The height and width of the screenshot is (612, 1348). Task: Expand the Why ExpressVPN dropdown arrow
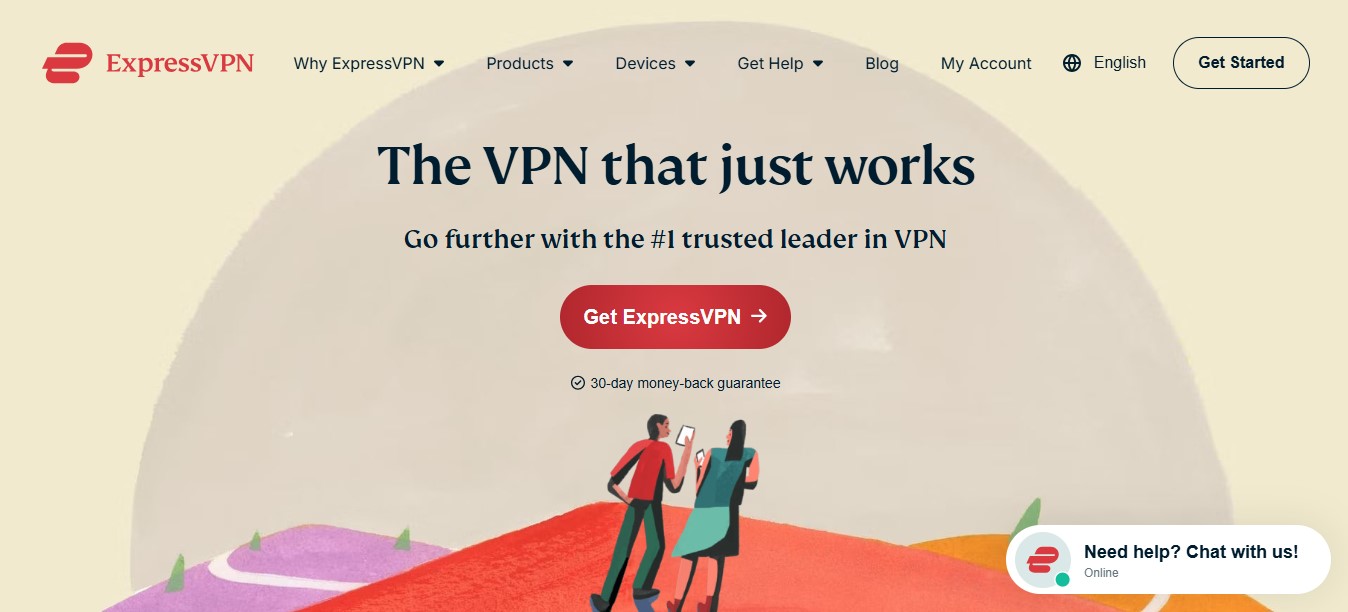pos(439,64)
